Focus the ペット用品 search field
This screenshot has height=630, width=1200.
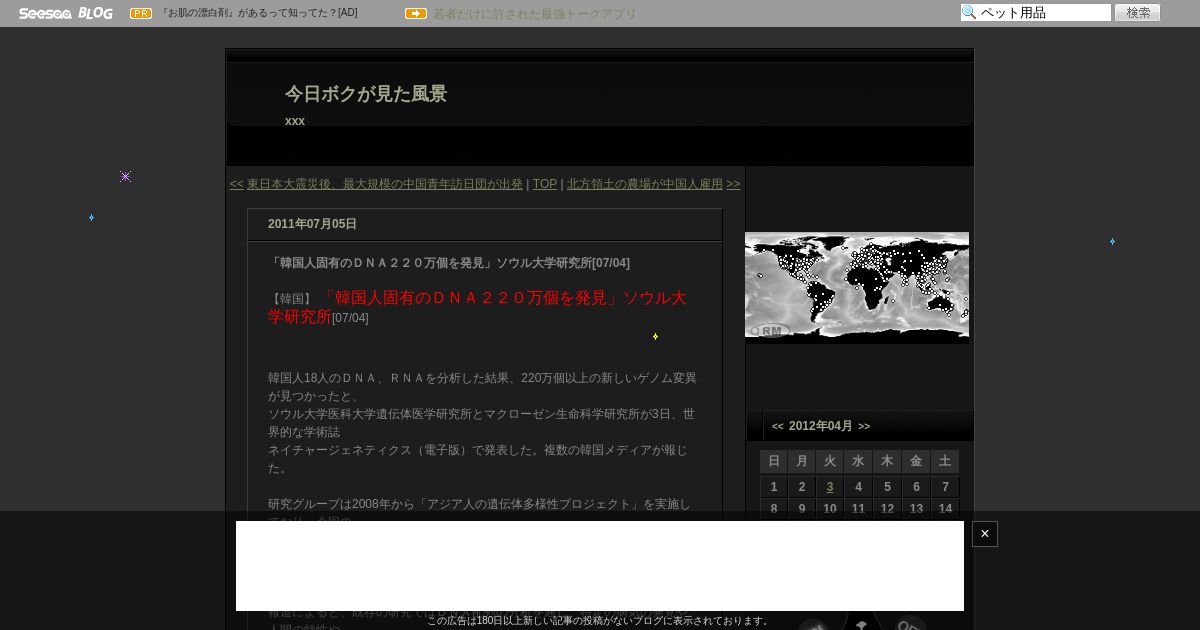tap(1036, 13)
